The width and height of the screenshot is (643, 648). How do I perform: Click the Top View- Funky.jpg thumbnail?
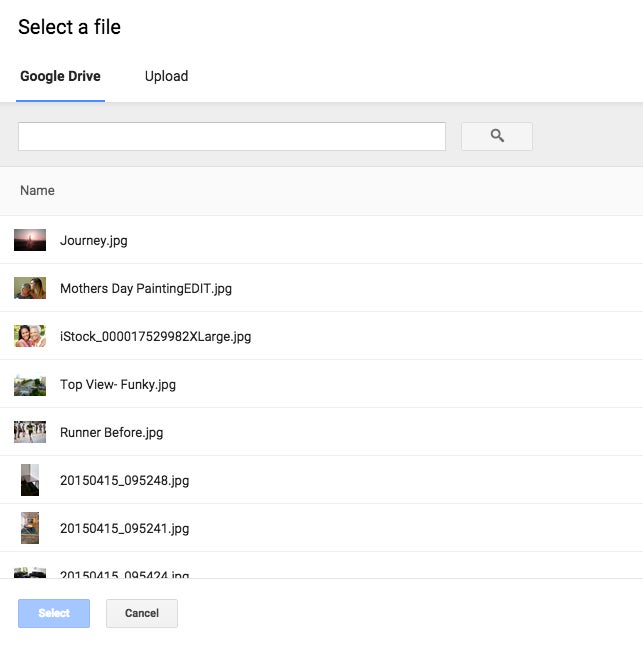coord(30,384)
